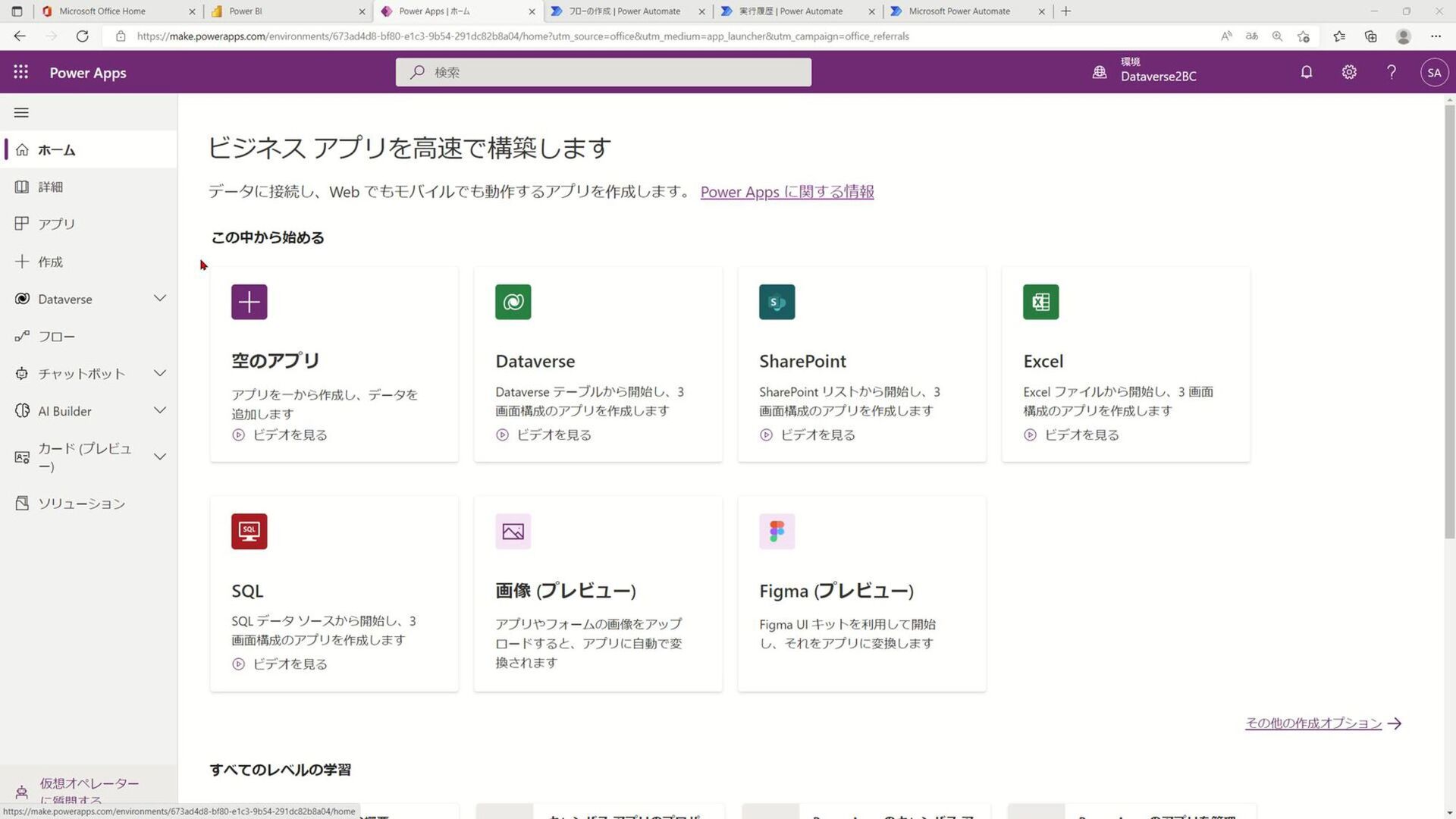Click the Dataverse2BC environment name

coord(1159,77)
